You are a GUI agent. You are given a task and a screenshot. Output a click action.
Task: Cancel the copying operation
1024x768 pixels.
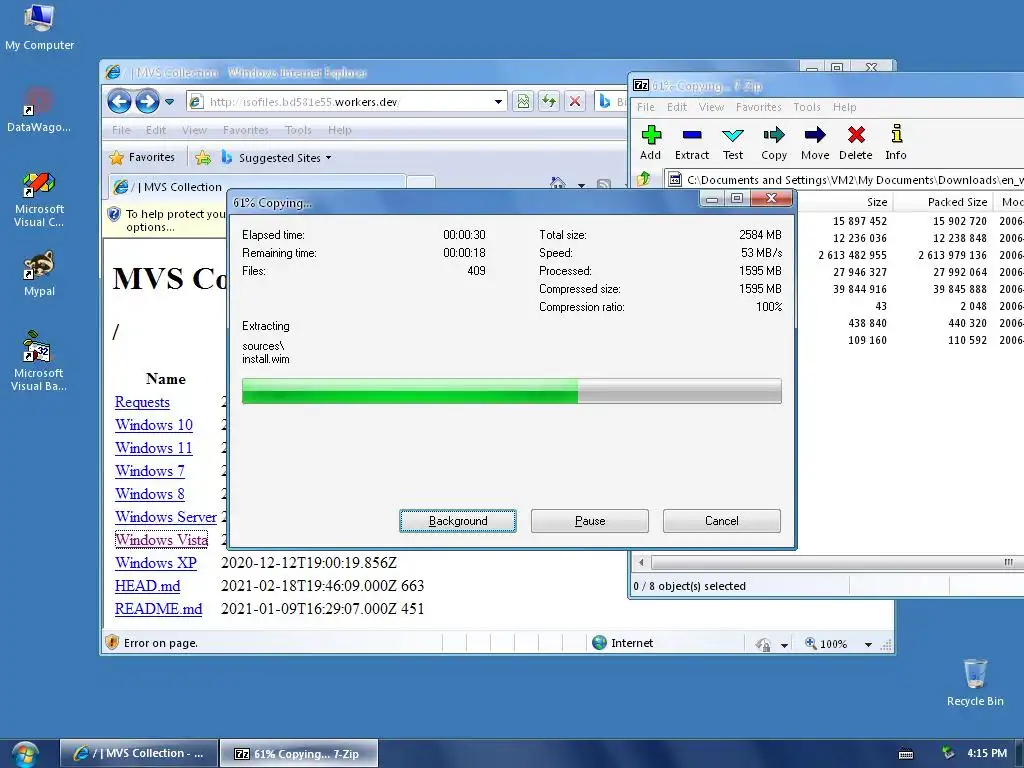click(722, 521)
